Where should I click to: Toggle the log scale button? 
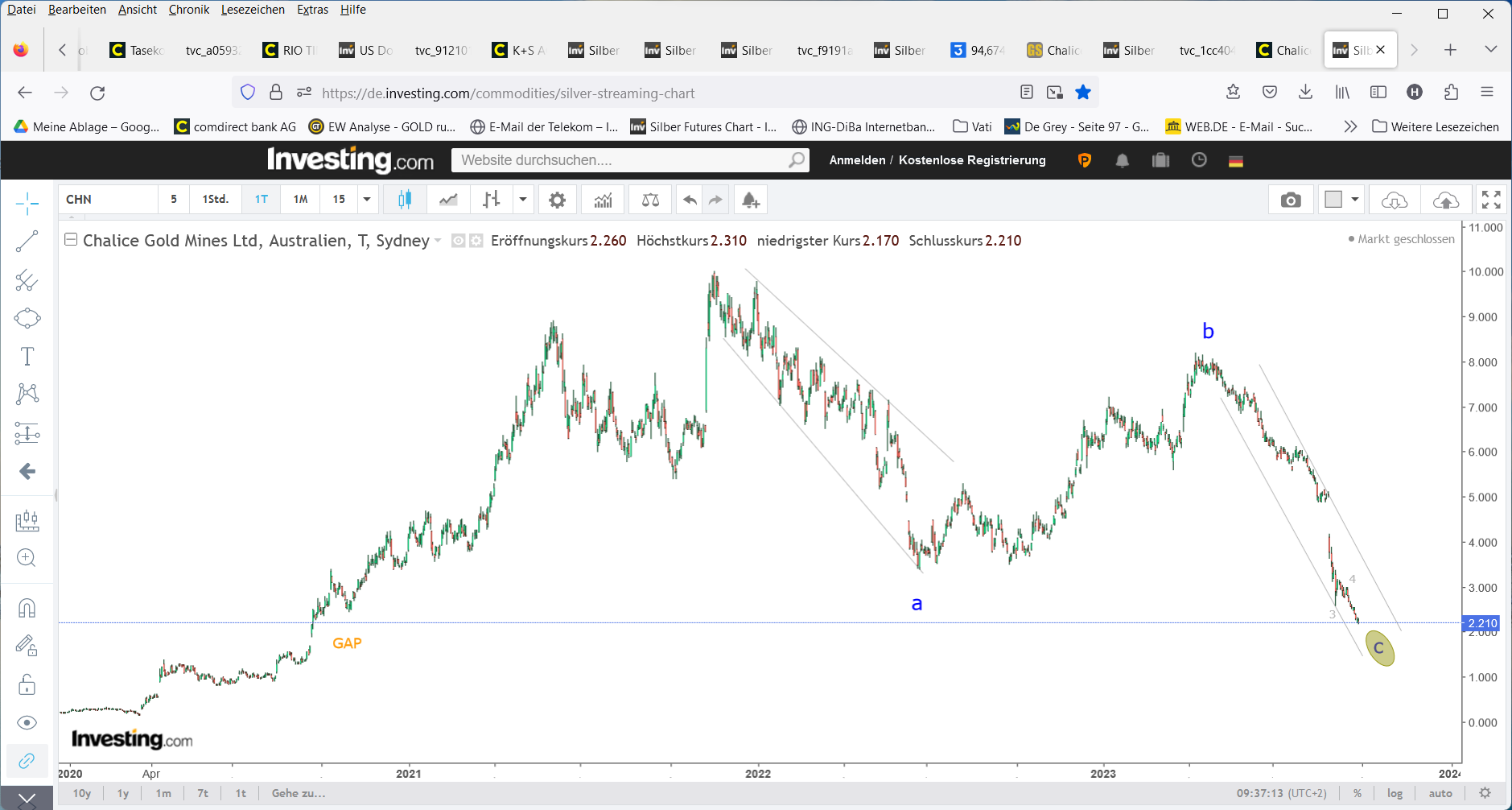click(x=1395, y=793)
